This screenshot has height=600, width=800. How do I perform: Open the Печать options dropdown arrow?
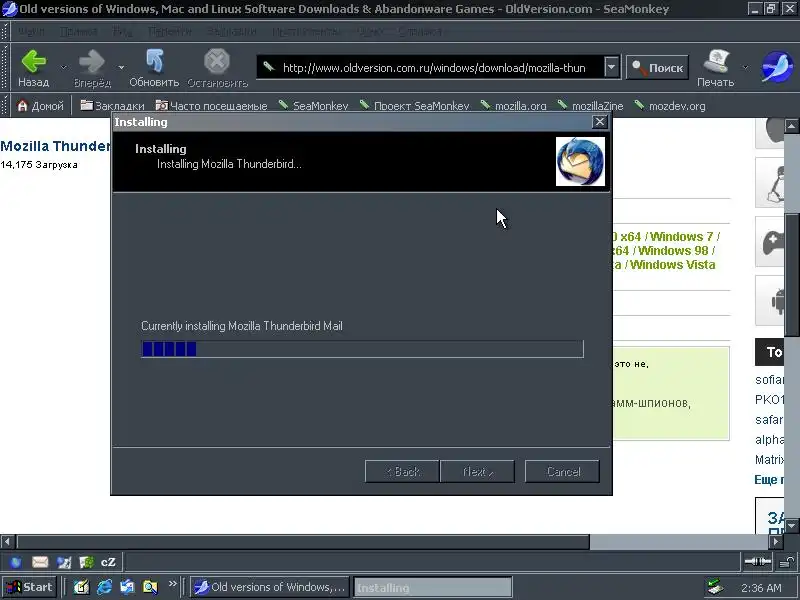tap(745, 67)
